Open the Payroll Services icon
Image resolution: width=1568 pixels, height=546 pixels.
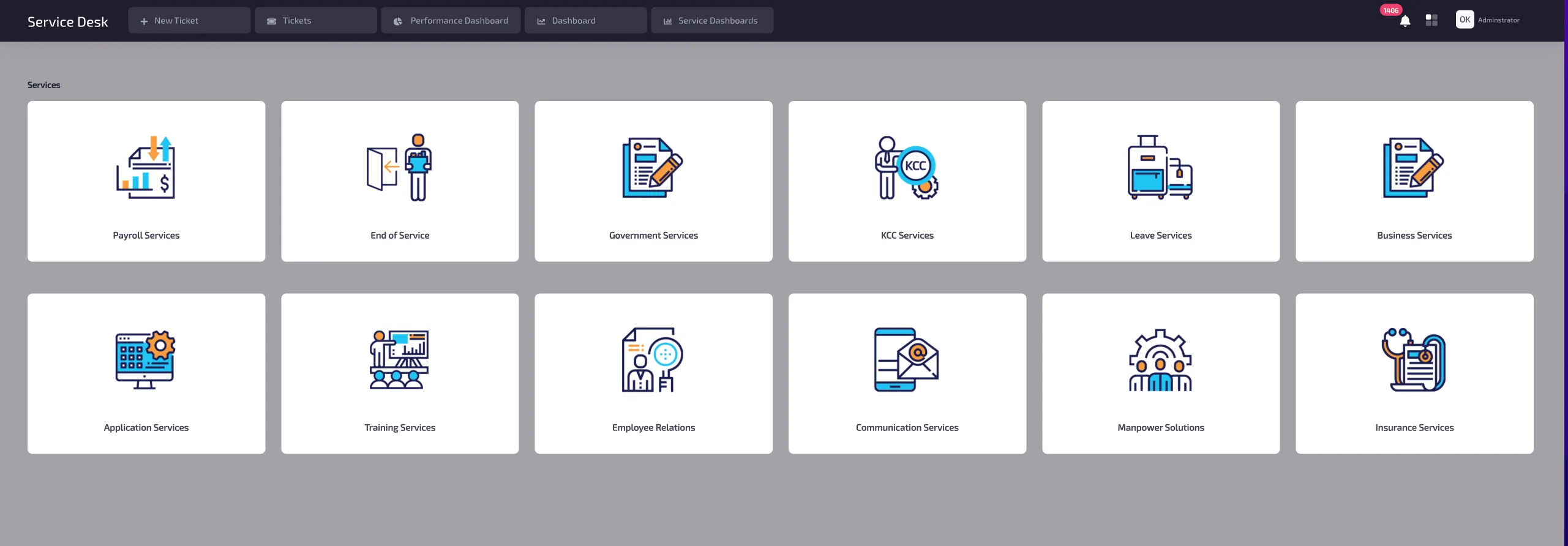pyautogui.click(x=146, y=167)
